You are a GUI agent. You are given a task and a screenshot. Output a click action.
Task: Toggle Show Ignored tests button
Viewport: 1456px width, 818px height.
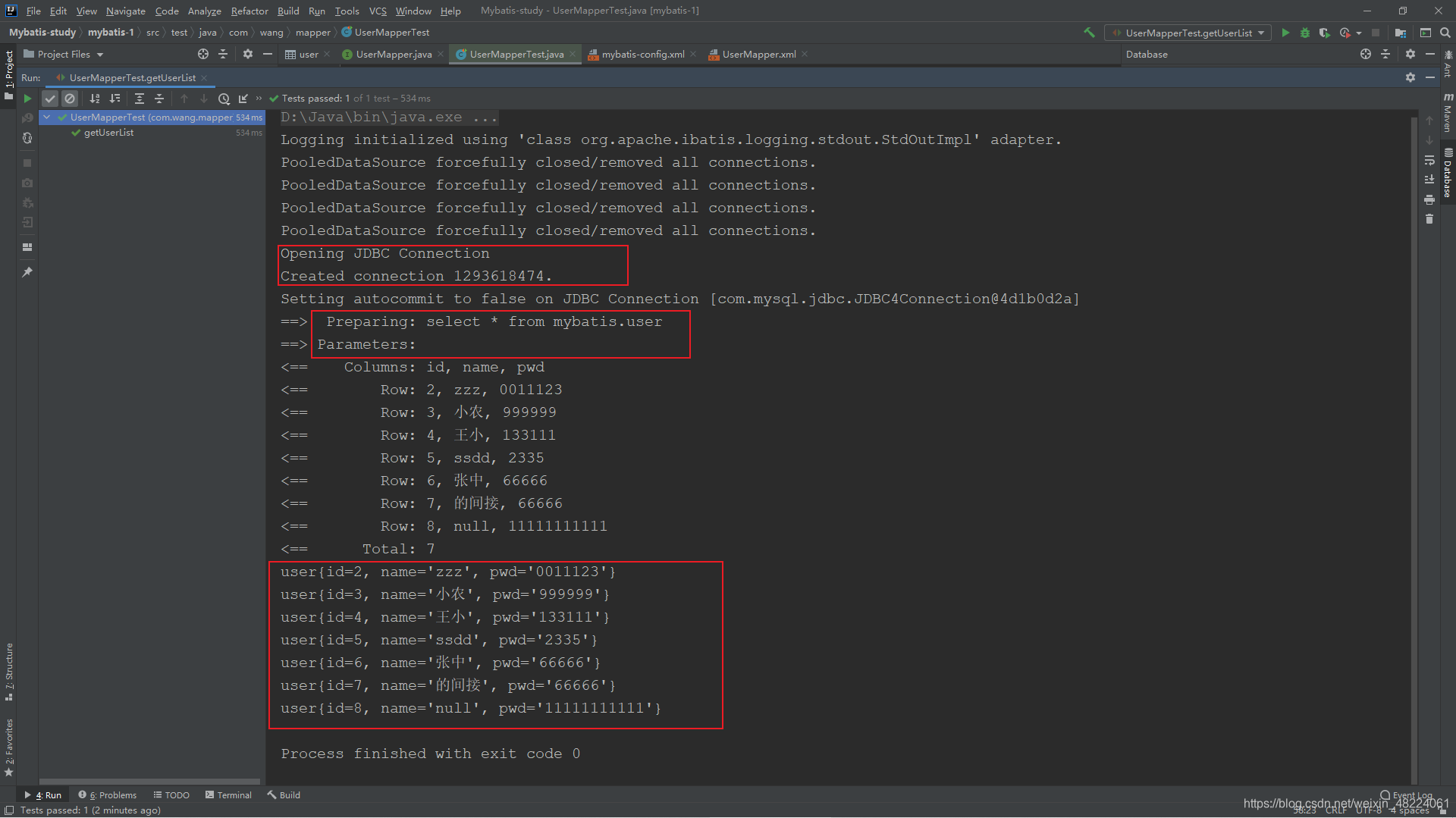(70, 99)
